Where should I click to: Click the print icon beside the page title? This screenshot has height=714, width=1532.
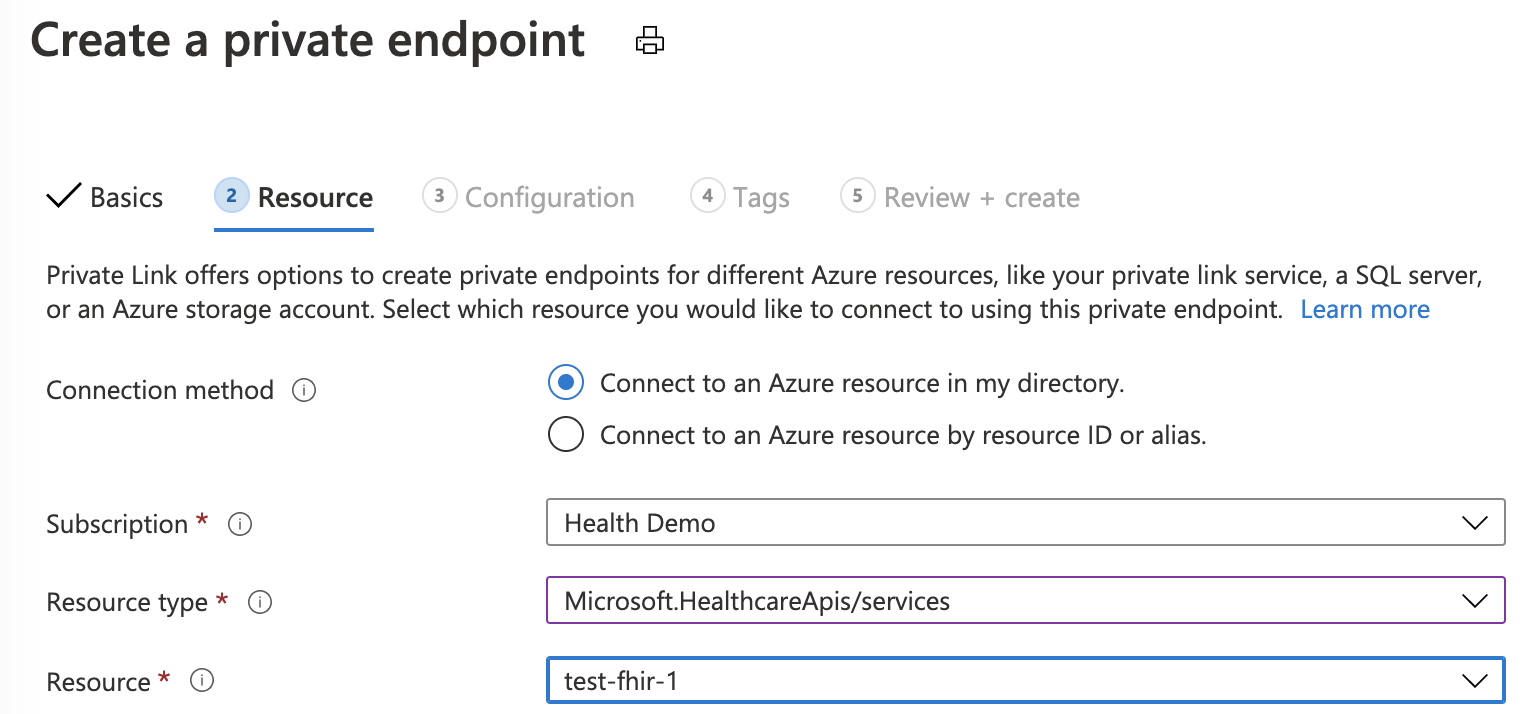click(x=650, y=41)
